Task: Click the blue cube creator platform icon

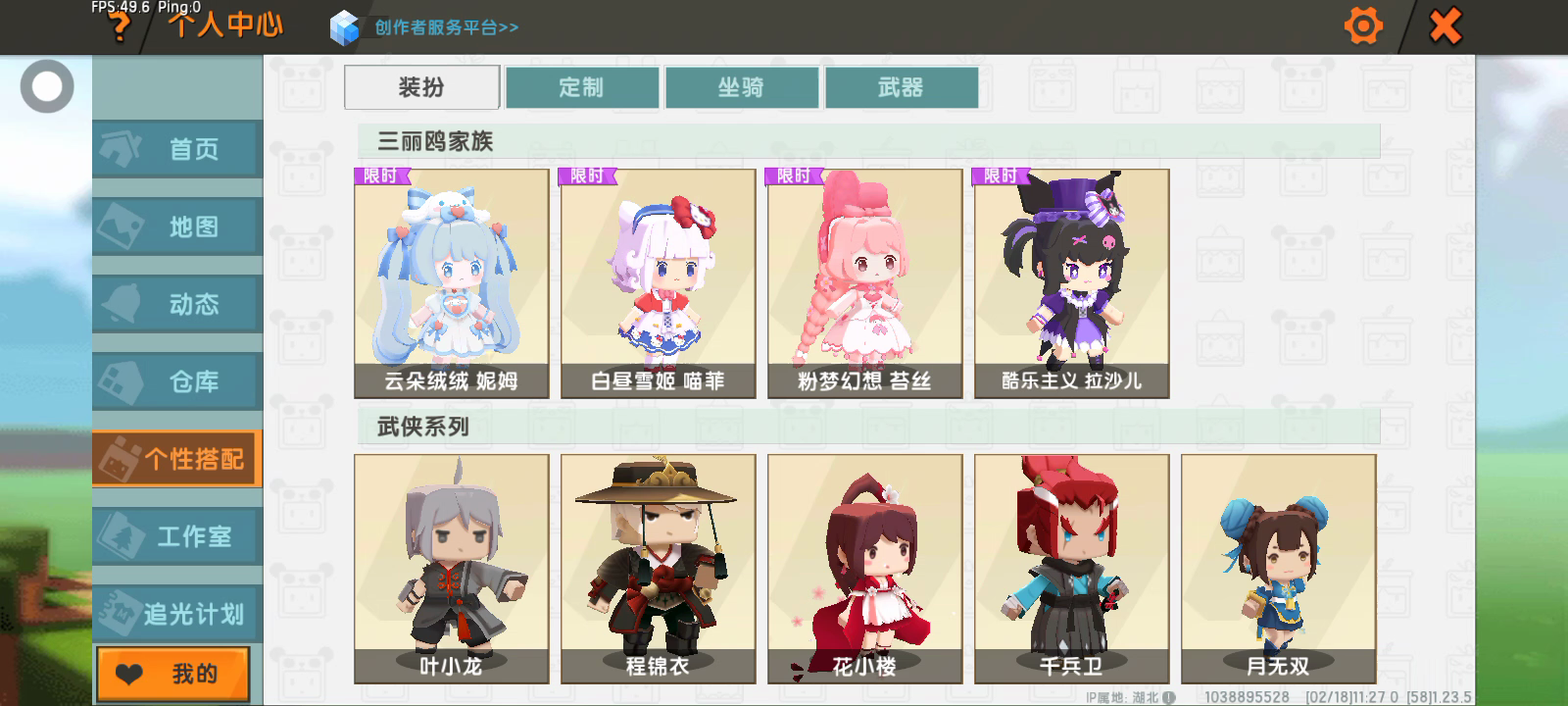Action: click(x=345, y=27)
